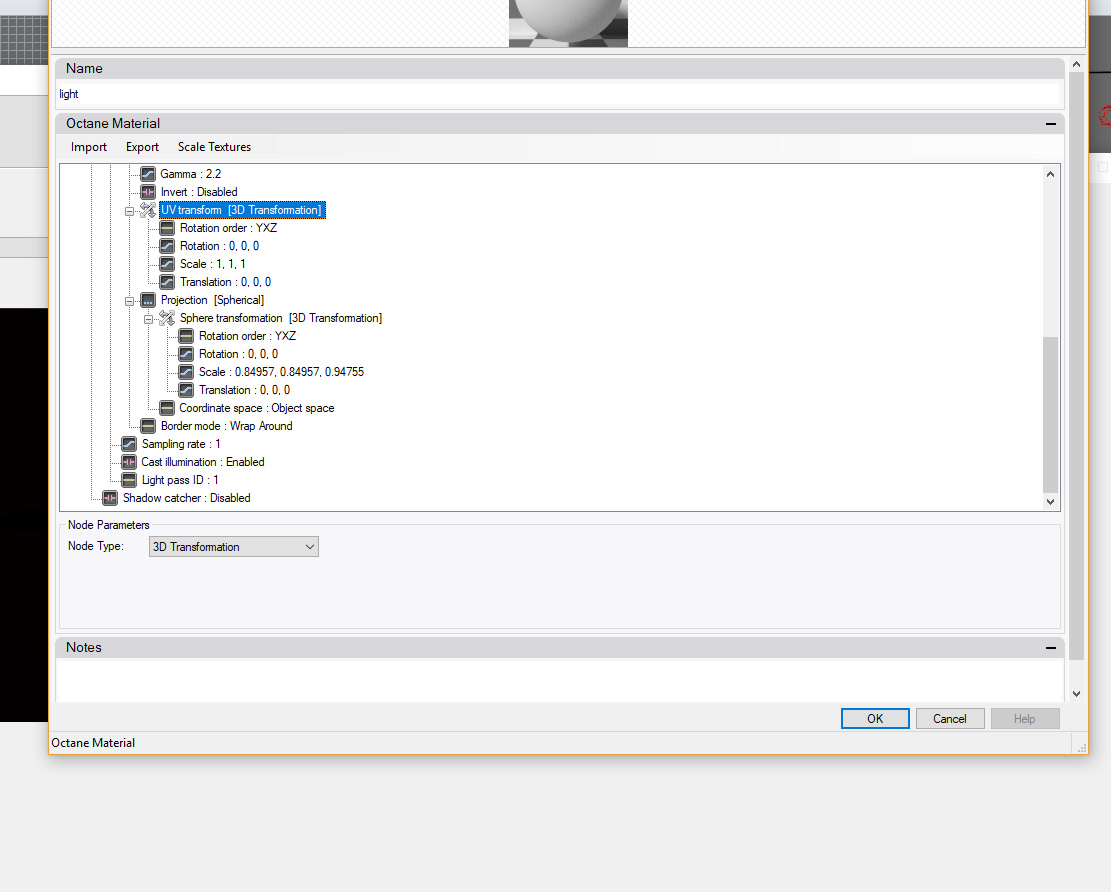This screenshot has width=1111, height=892.
Task: Select Scale : 1, 1, 1 row
Action: point(213,264)
